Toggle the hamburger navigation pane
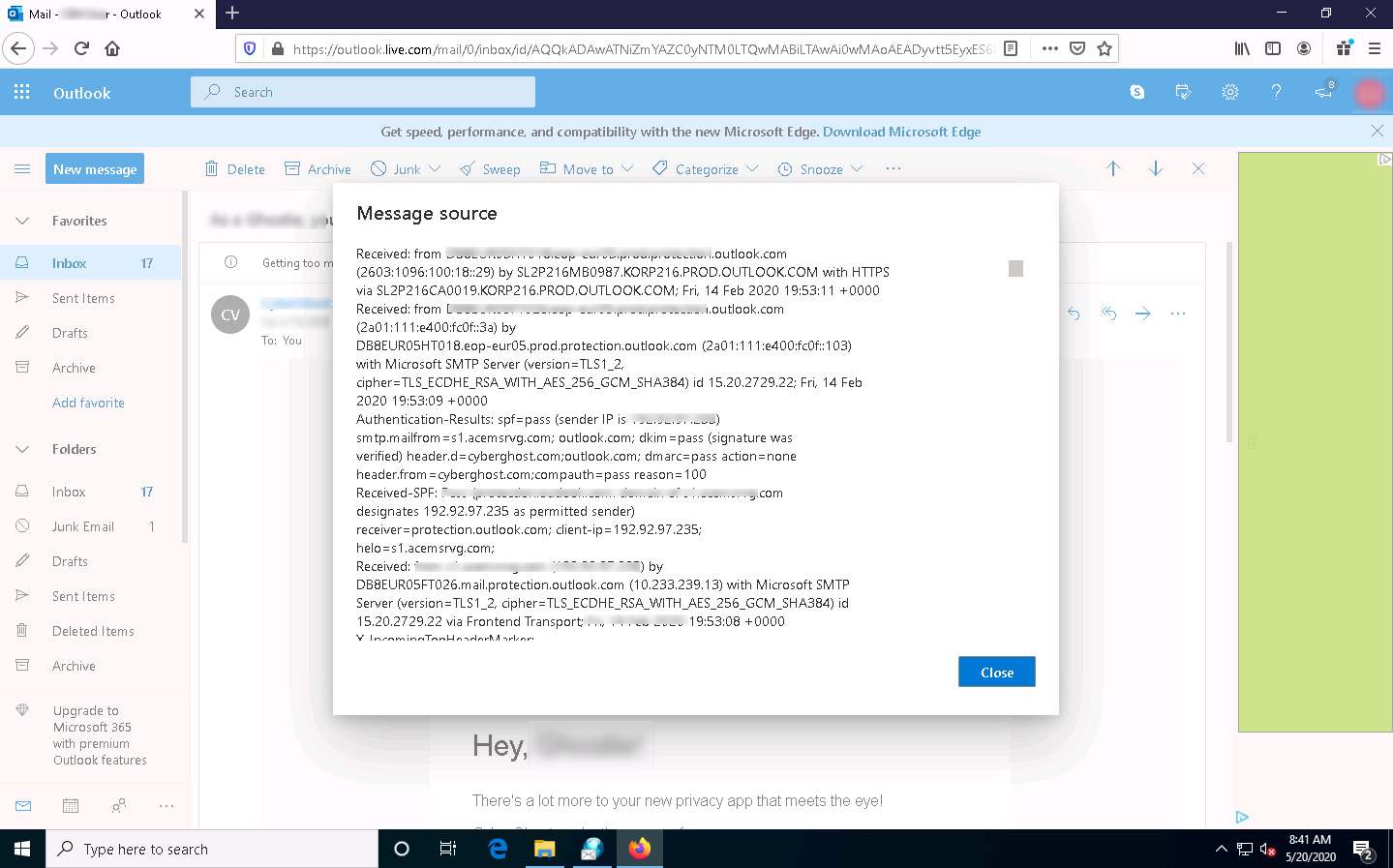1393x868 pixels. coord(22,169)
